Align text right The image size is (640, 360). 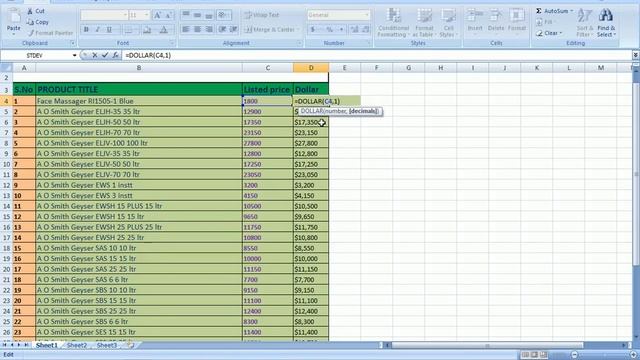point(209,29)
